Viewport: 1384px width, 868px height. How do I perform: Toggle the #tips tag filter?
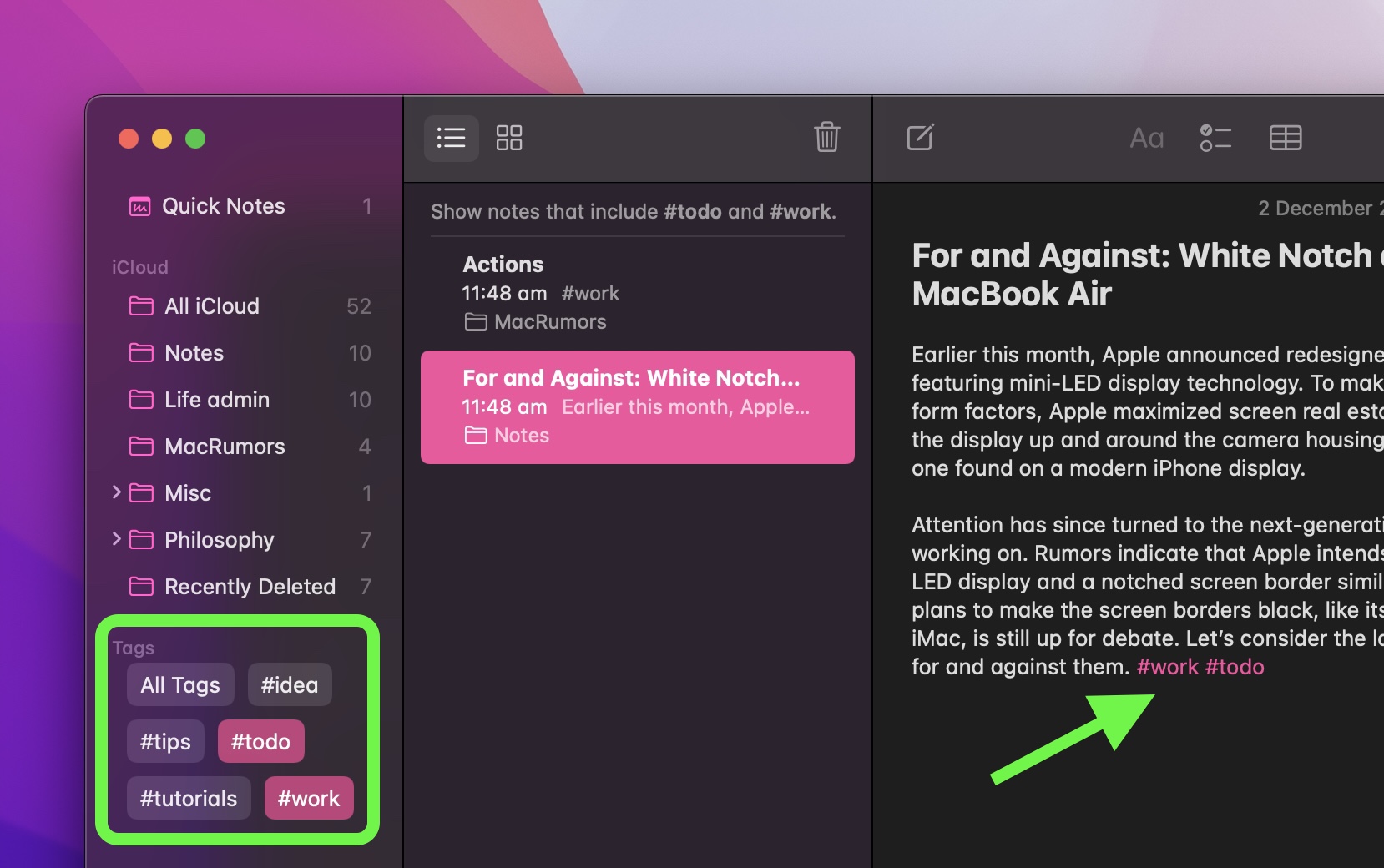tap(165, 741)
